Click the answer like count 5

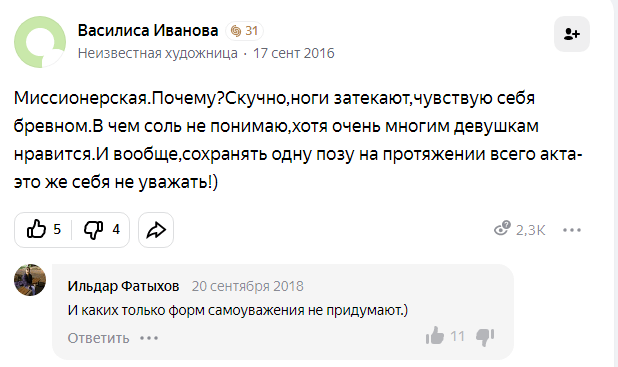[x=57, y=229]
